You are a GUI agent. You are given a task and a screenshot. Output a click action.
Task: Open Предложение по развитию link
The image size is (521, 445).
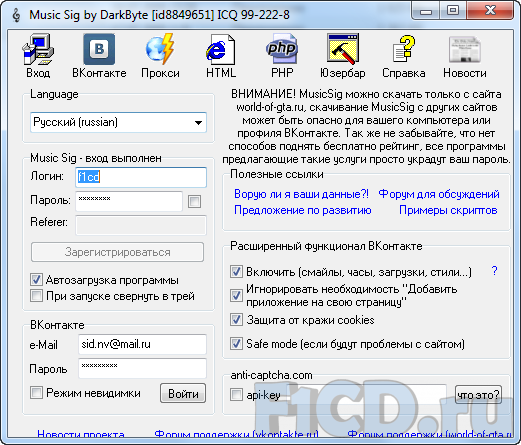303,210
